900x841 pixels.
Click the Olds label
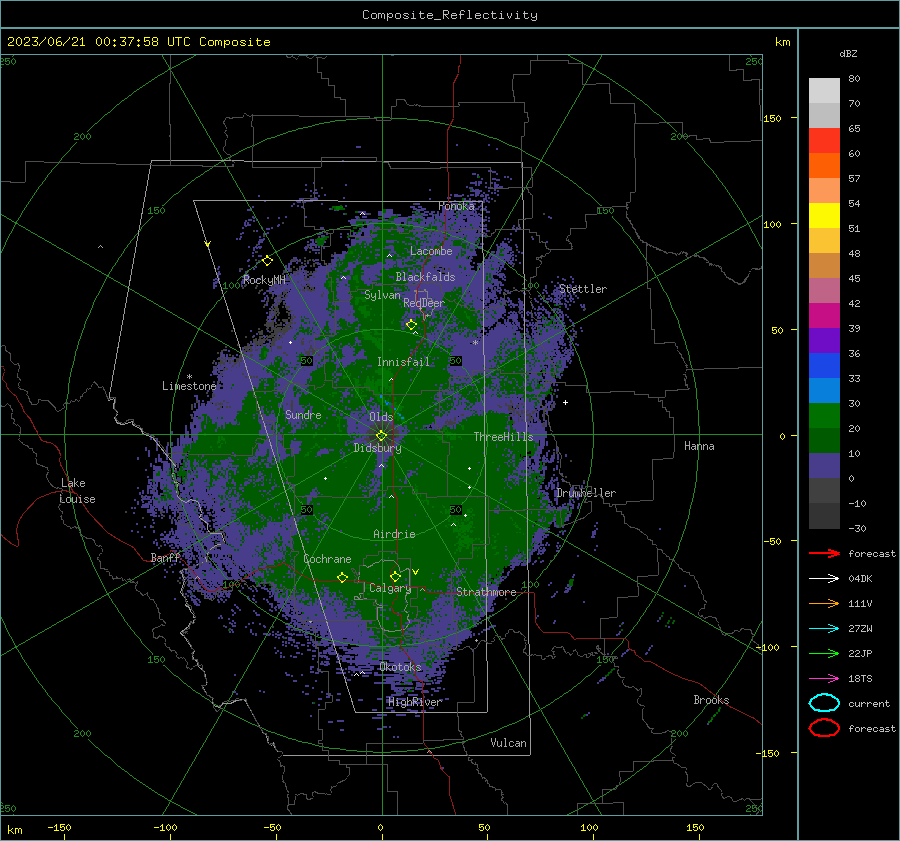pyautogui.click(x=381, y=417)
